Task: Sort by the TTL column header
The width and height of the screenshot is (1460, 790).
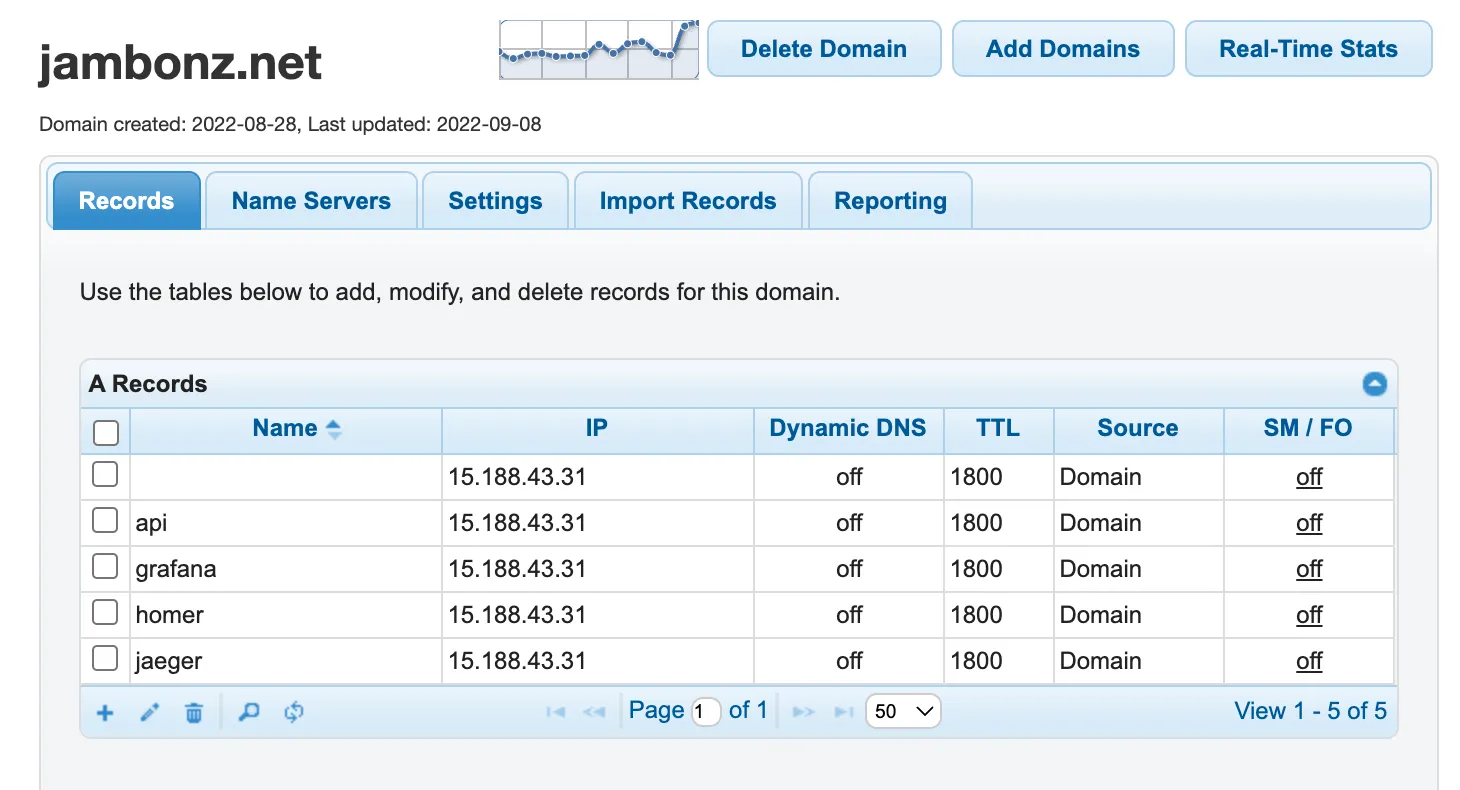Action: click(998, 429)
